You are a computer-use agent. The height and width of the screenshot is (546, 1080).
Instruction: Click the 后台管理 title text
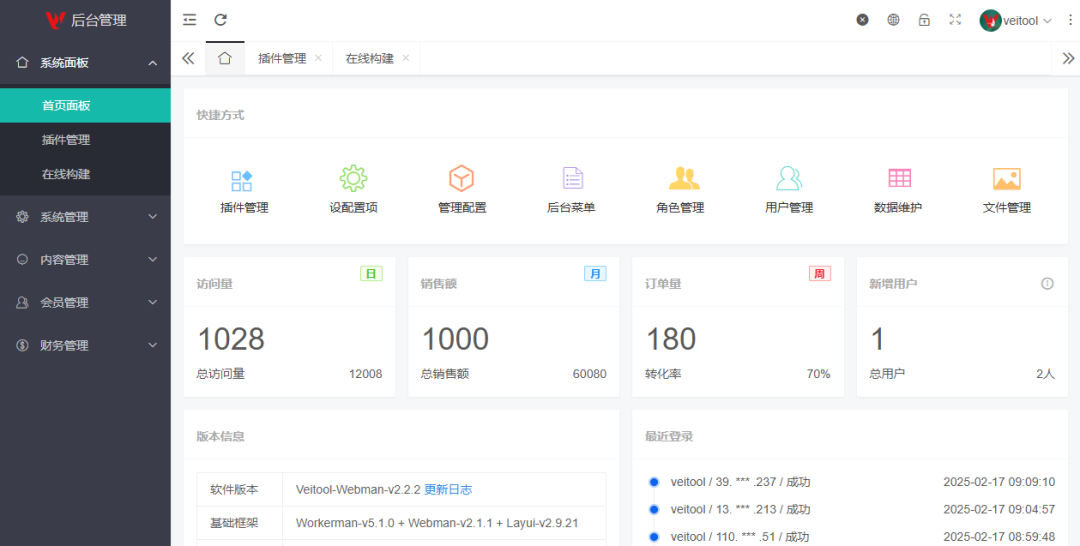click(99, 21)
